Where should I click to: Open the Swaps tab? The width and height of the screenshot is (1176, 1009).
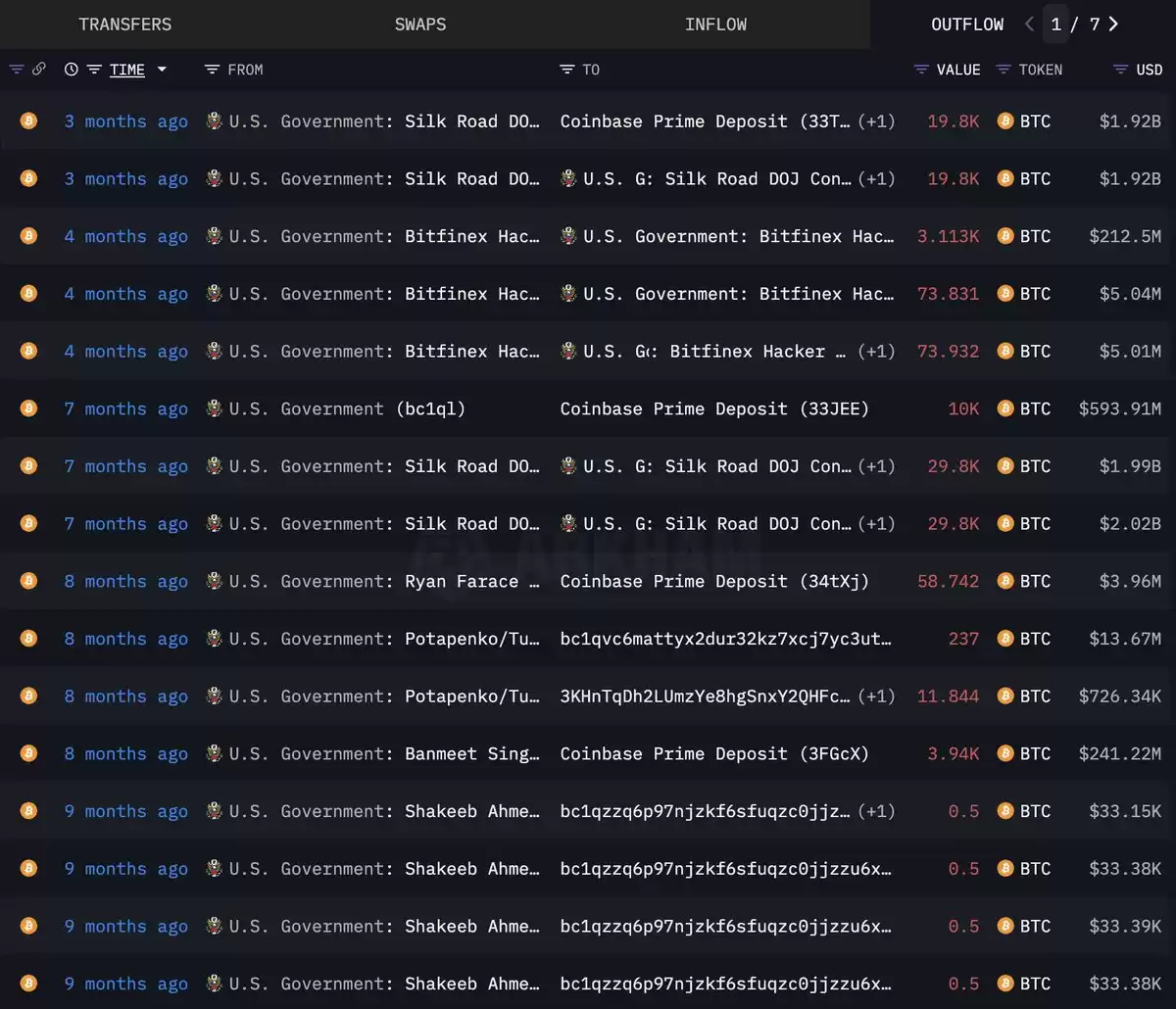tap(420, 24)
